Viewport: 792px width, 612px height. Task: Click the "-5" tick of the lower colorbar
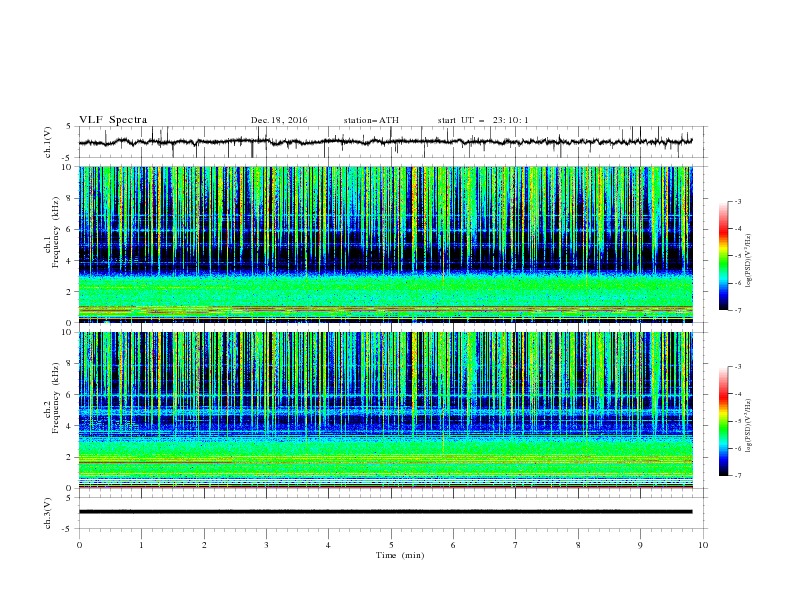[x=737, y=421]
